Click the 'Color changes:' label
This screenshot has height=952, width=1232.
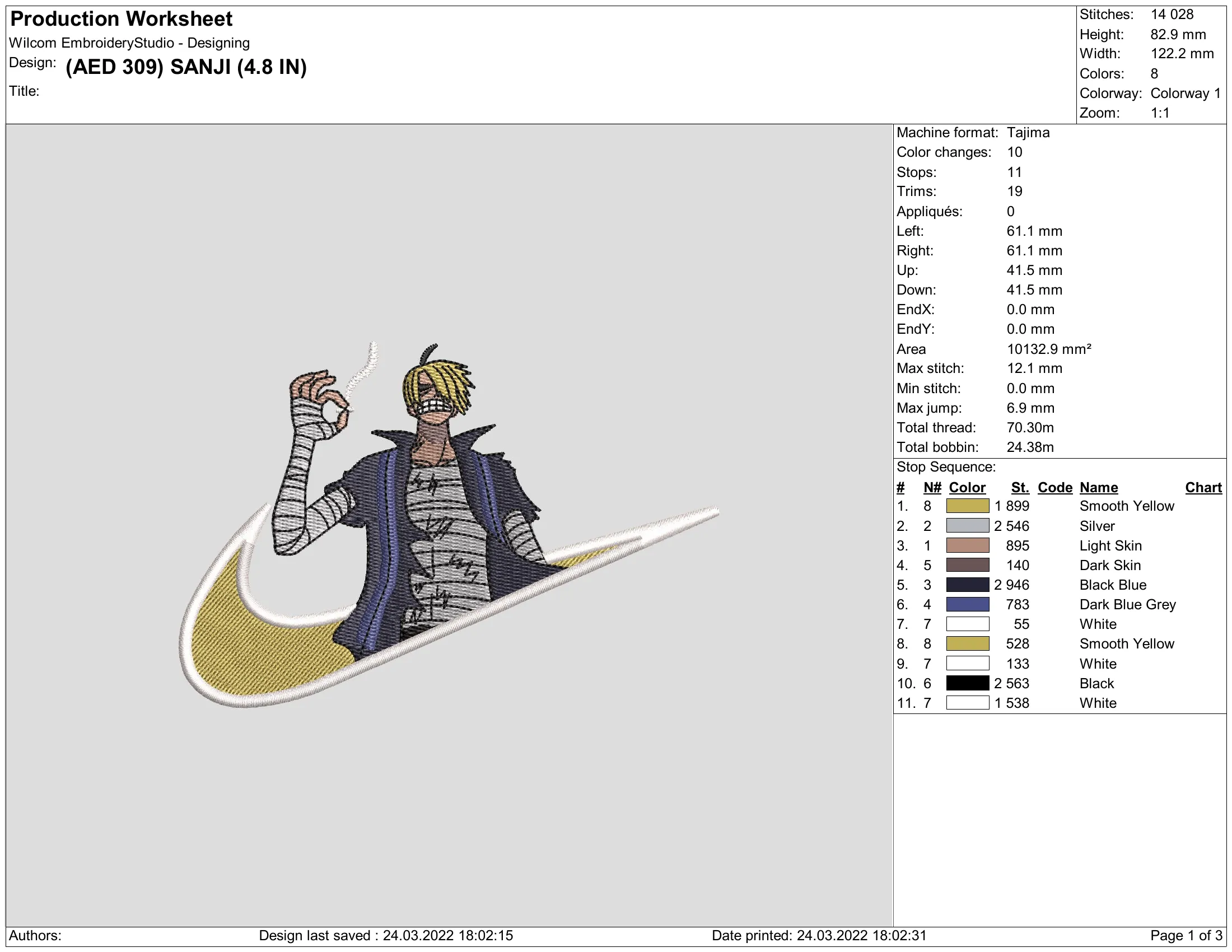[944, 153]
